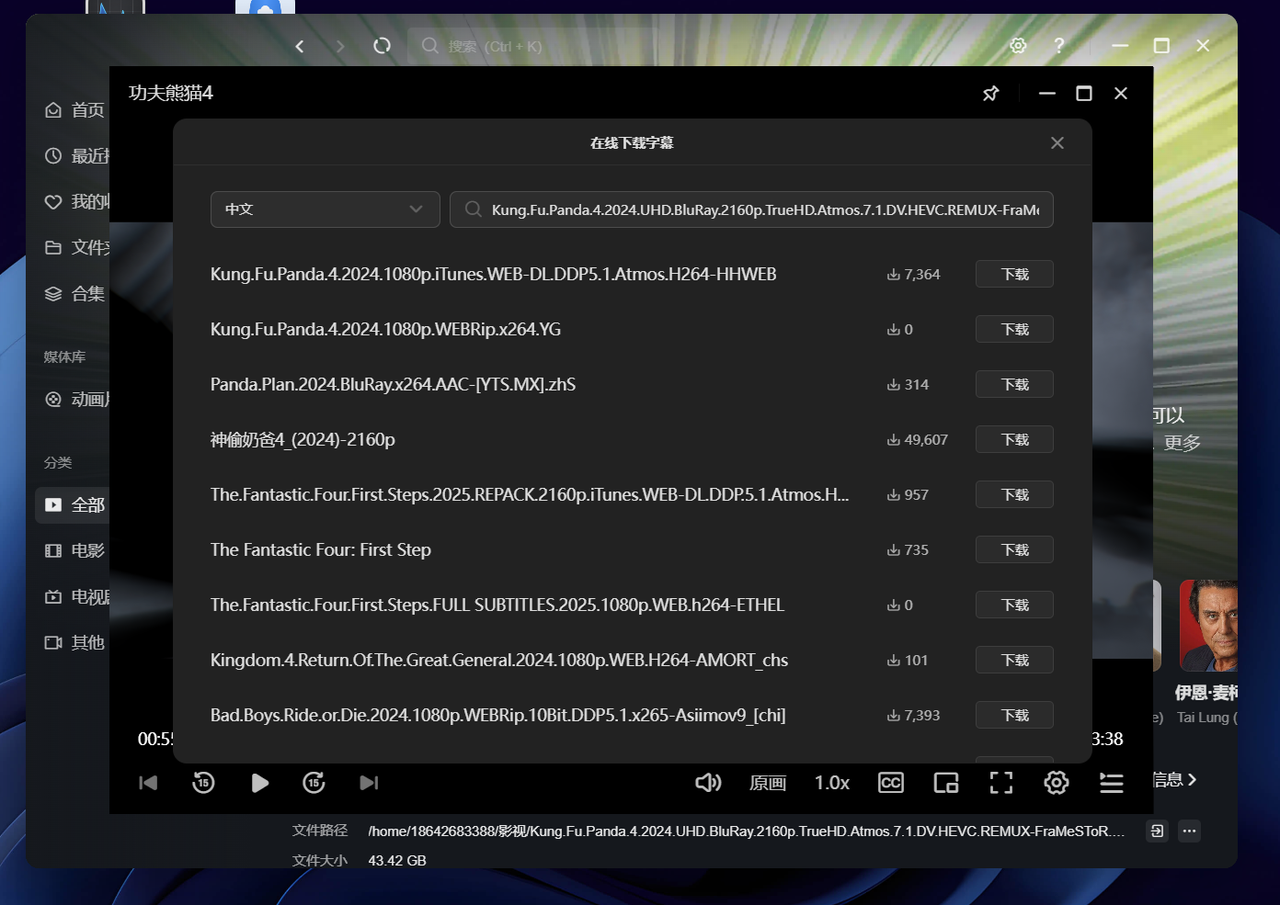Select the Kung.Fu.Panda.4 HHWEB result title
The height and width of the screenshot is (905, 1280).
pyautogui.click(x=494, y=274)
